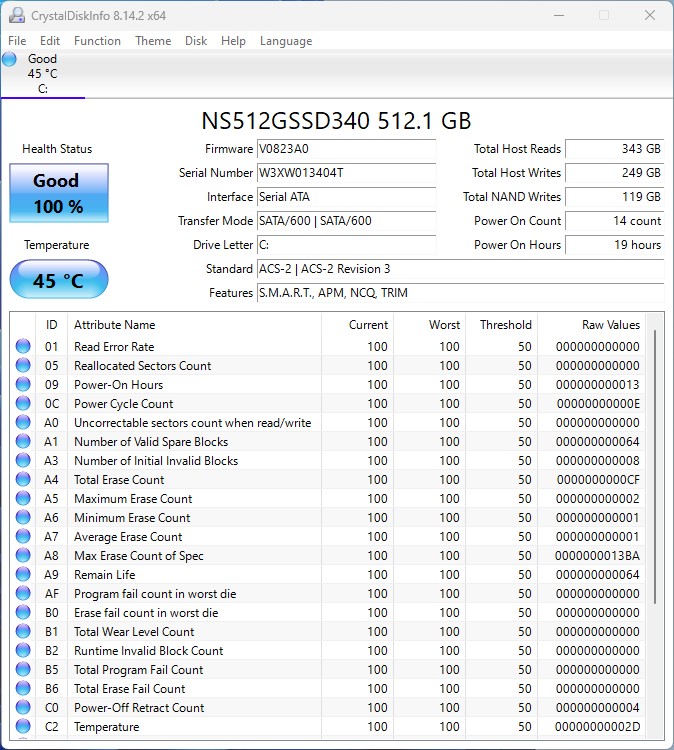674x750 pixels.
Task: Click the status orb for Total Wear Level Count
Action: (23, 631)
